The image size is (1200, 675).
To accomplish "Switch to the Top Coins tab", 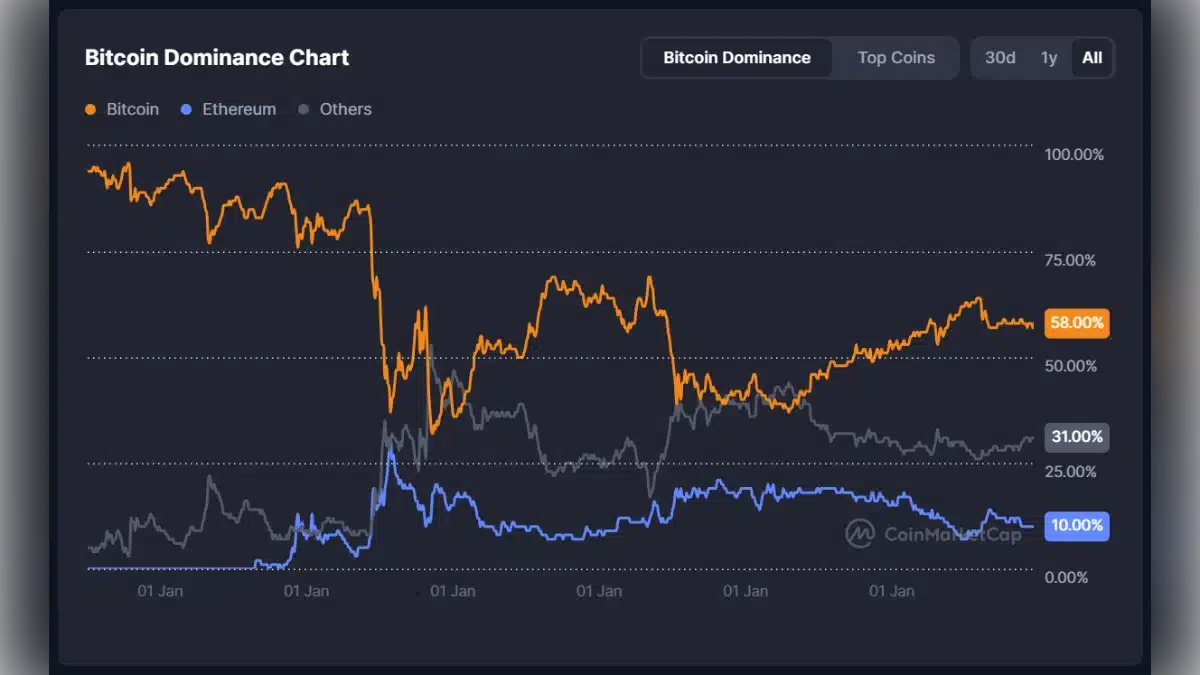I will click(895, 57).
